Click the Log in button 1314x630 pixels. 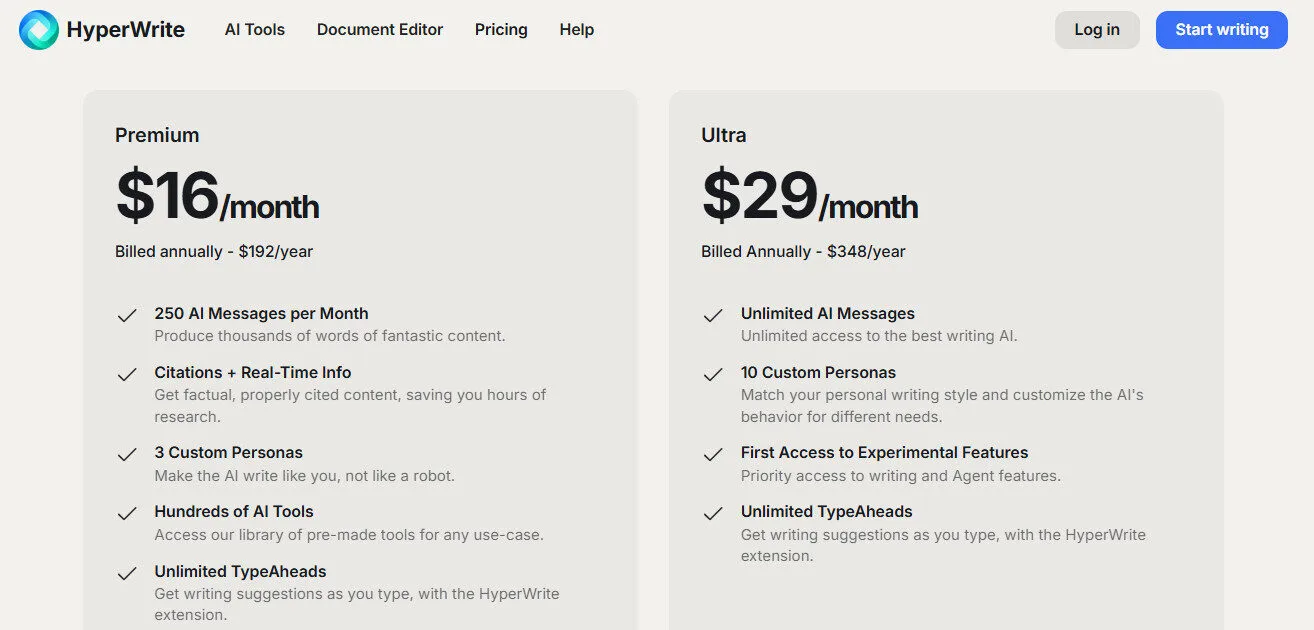tap(1097, 30)
